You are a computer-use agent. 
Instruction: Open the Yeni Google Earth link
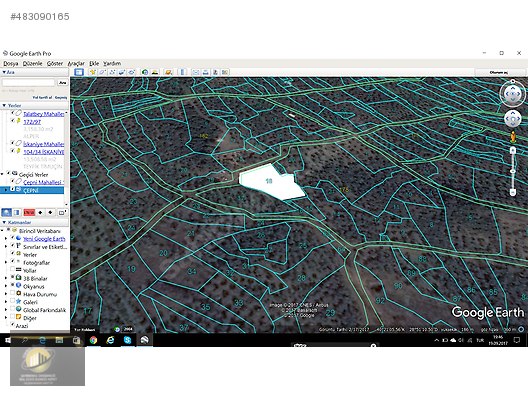point(44,239)
